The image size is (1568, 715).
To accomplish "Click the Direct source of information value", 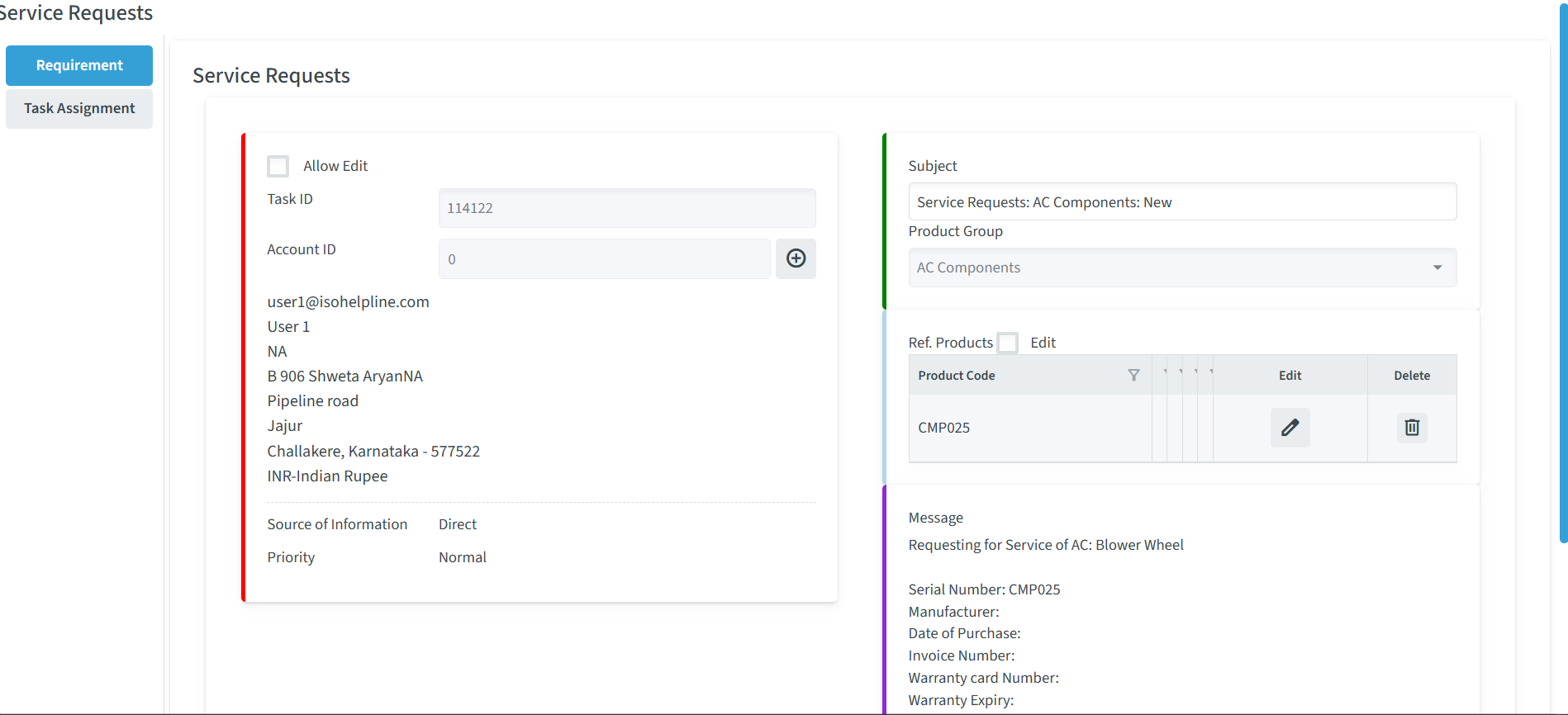I will coord(458,524).
